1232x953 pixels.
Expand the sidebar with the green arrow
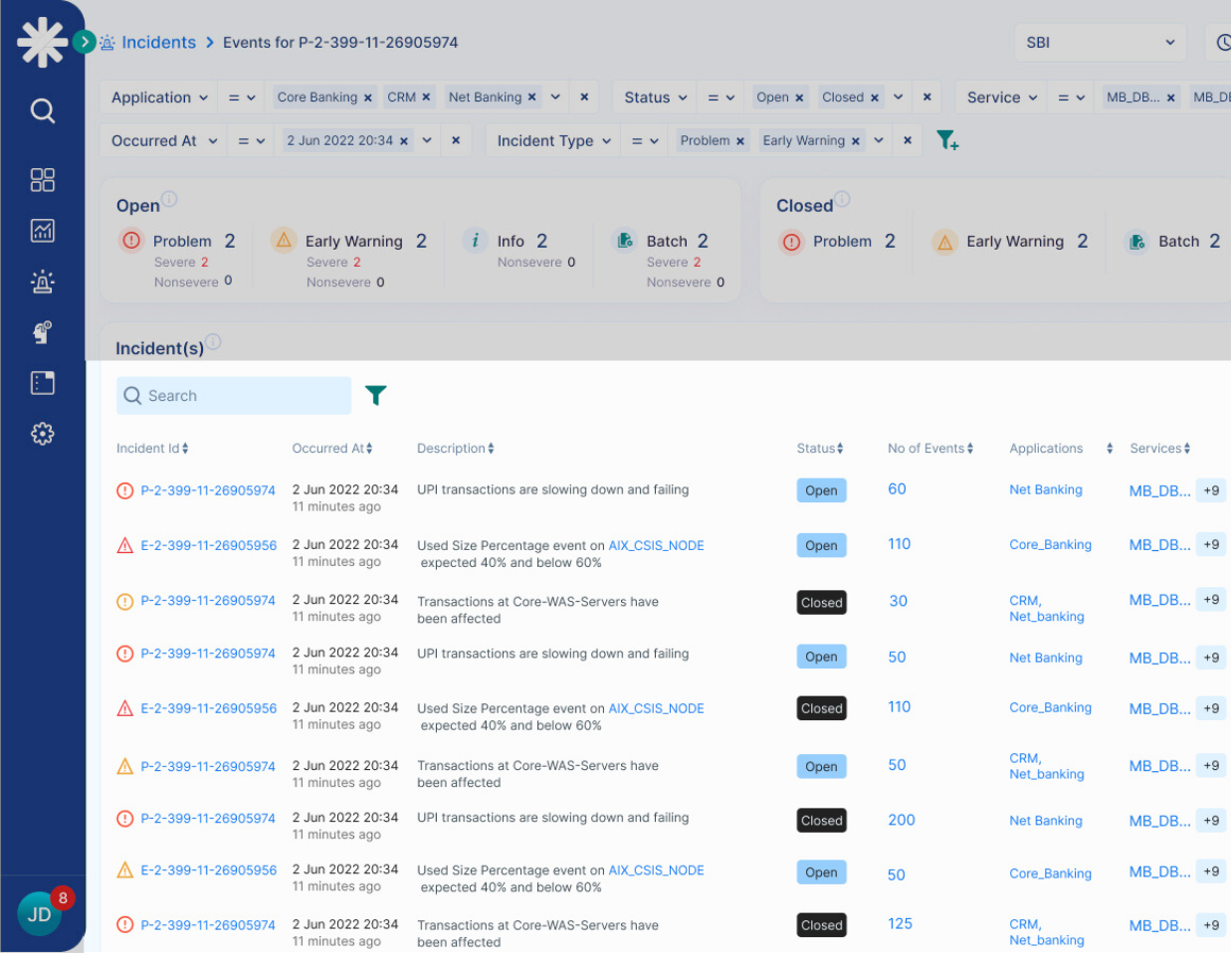(84, 42)
